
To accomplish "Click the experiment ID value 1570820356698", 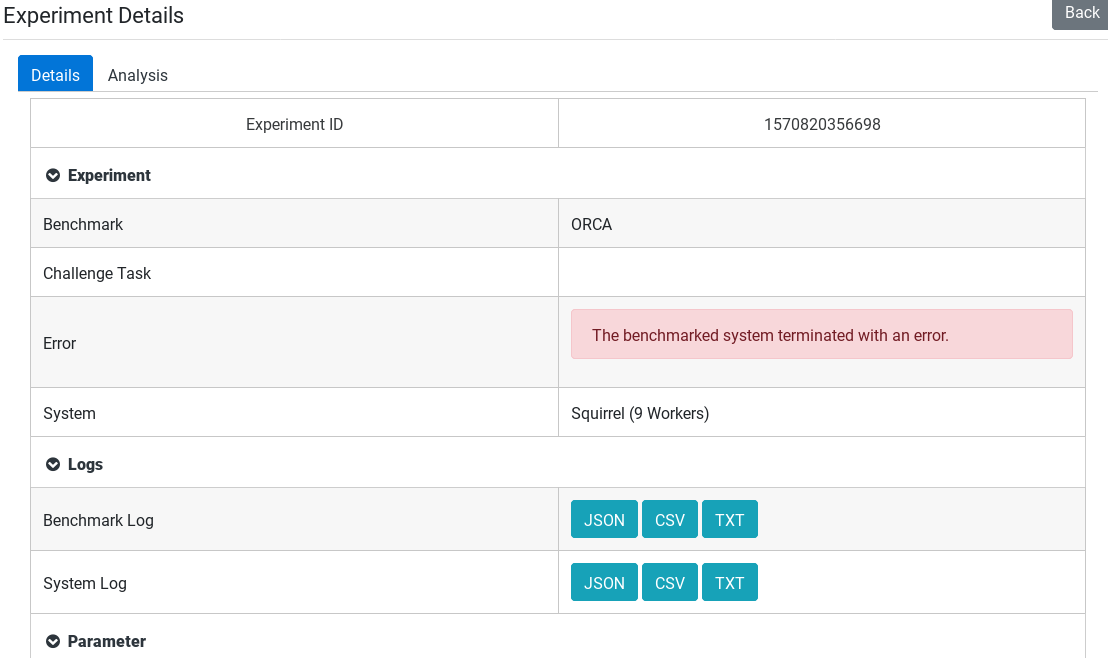I will tap(822, 124).
